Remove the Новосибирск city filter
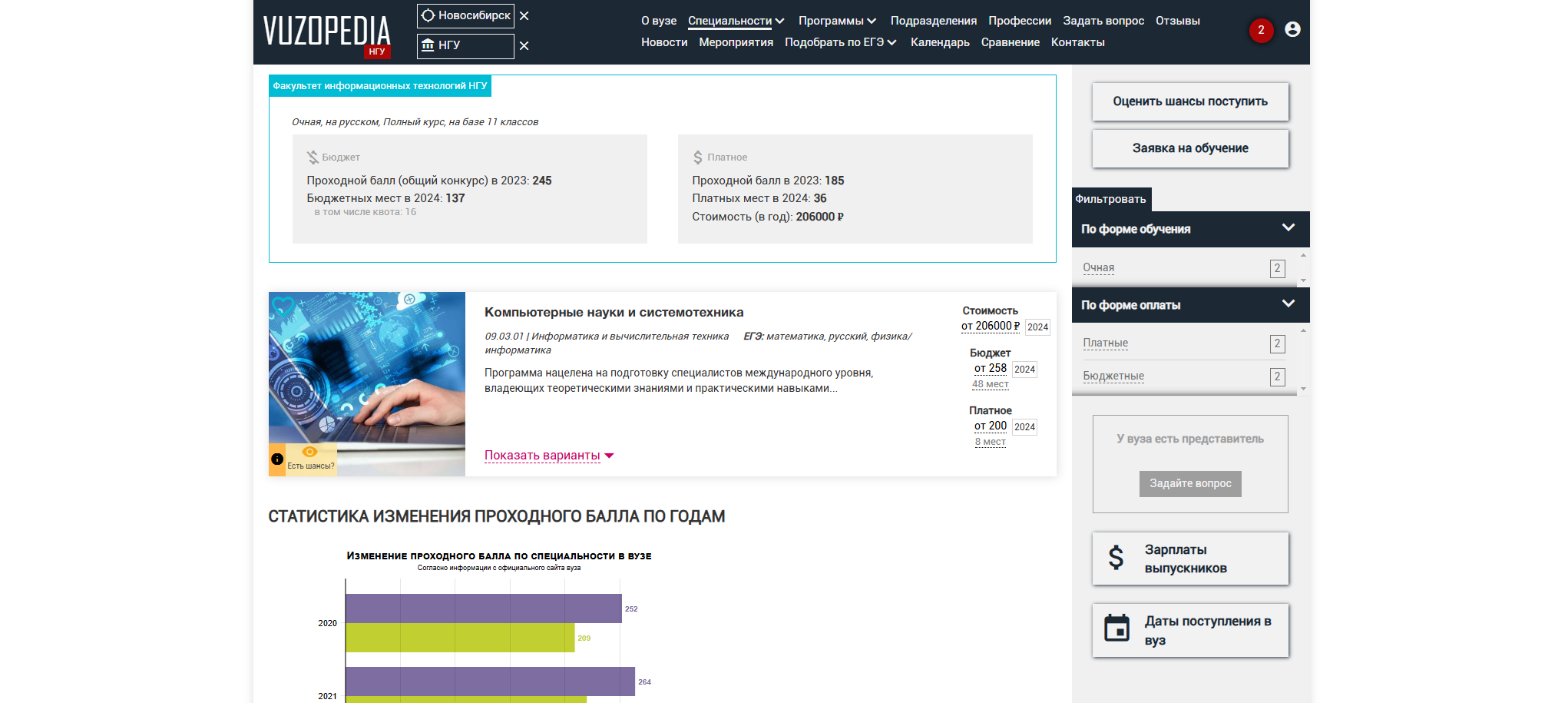 [x=524, y=16]
